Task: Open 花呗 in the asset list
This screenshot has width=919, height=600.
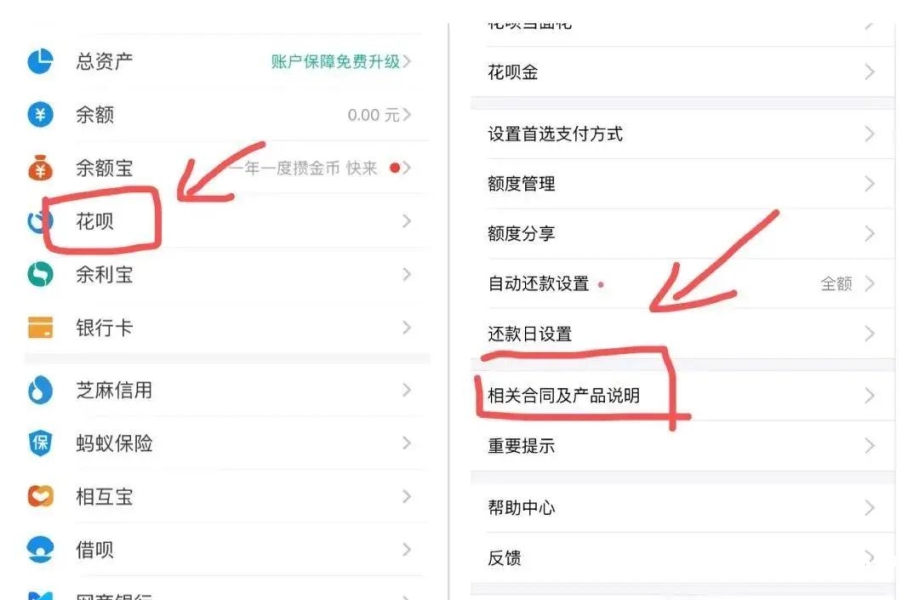Action: (96, 221)
